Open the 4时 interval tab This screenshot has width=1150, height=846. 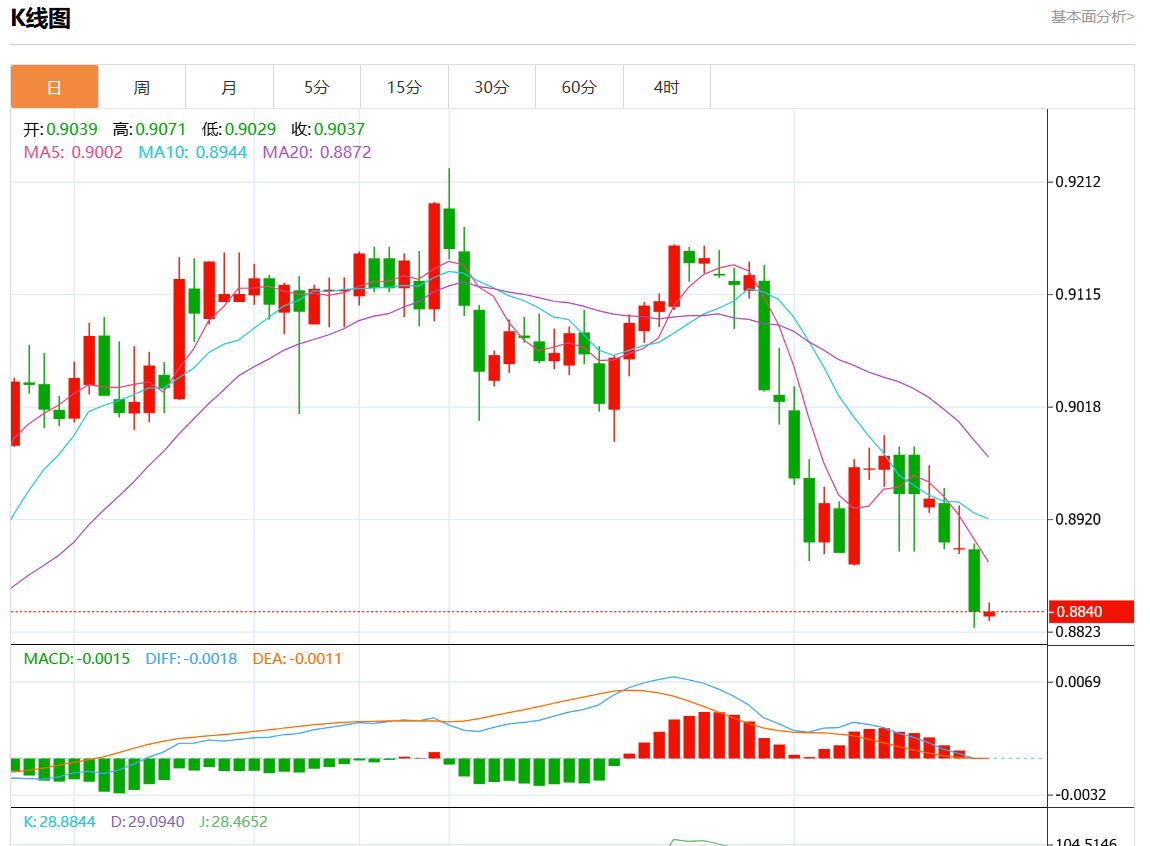pyautogui.click(x=667, y=87)
